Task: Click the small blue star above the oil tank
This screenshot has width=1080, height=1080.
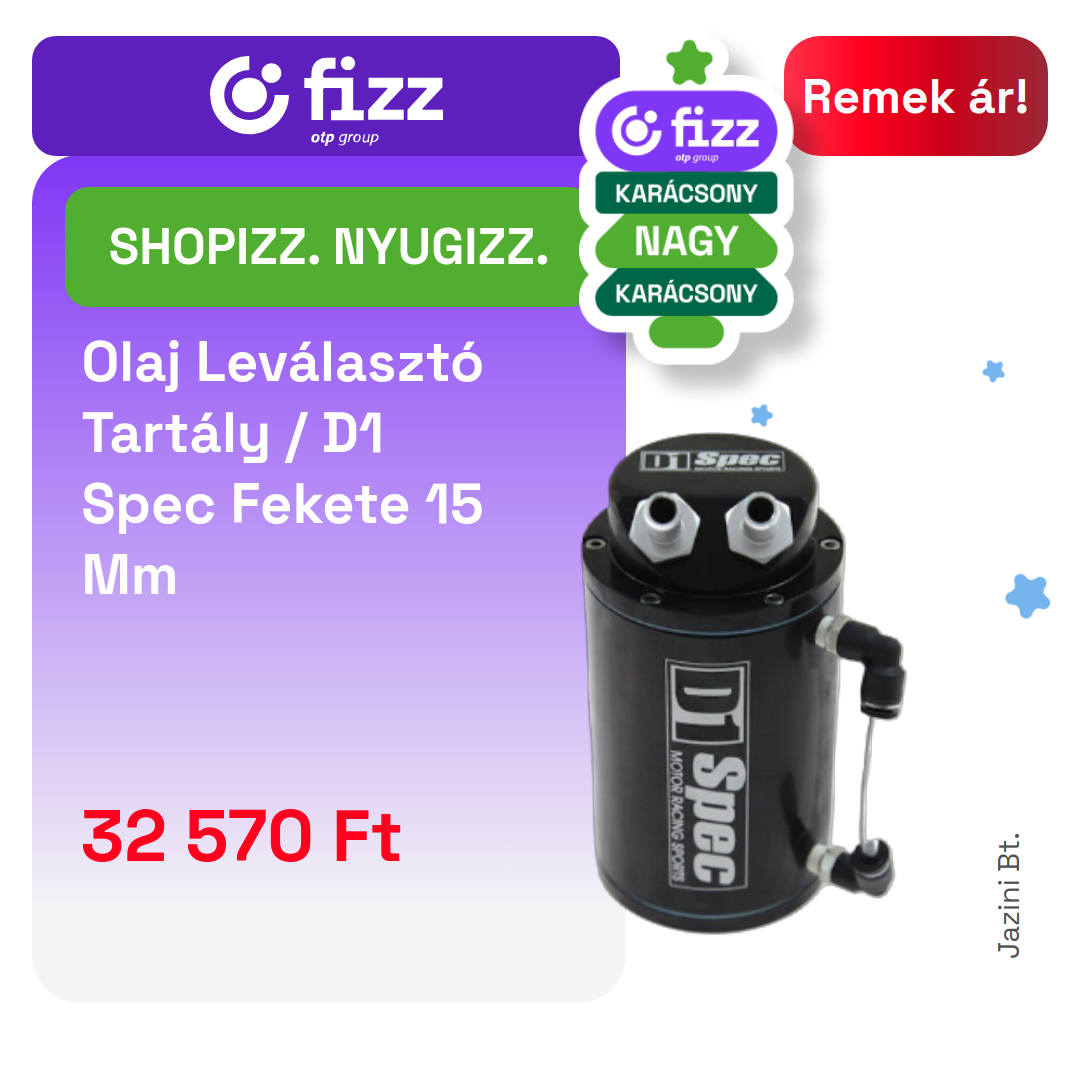Action: [762, 415]
